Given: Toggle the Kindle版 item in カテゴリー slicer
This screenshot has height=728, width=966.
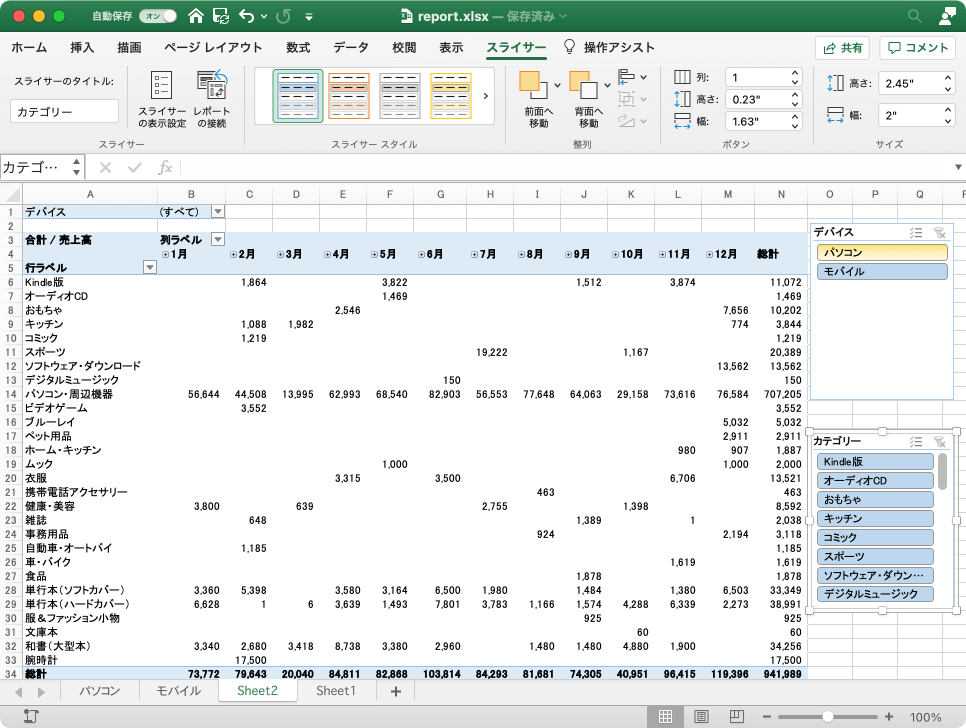Looking at the screenshot, I should click(x=875, y=462).
